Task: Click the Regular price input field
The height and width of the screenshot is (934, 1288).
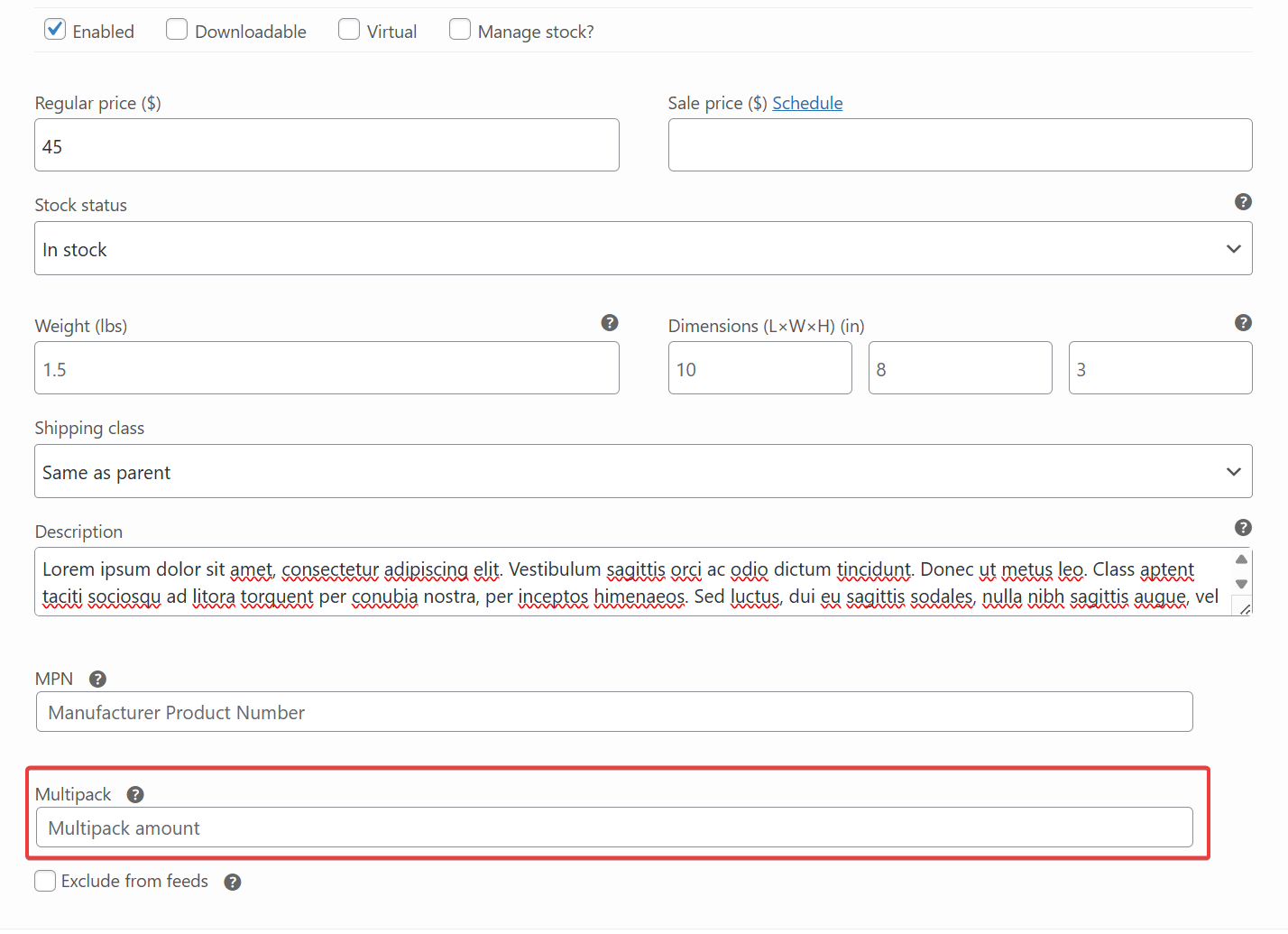Action: pos(327,146)
